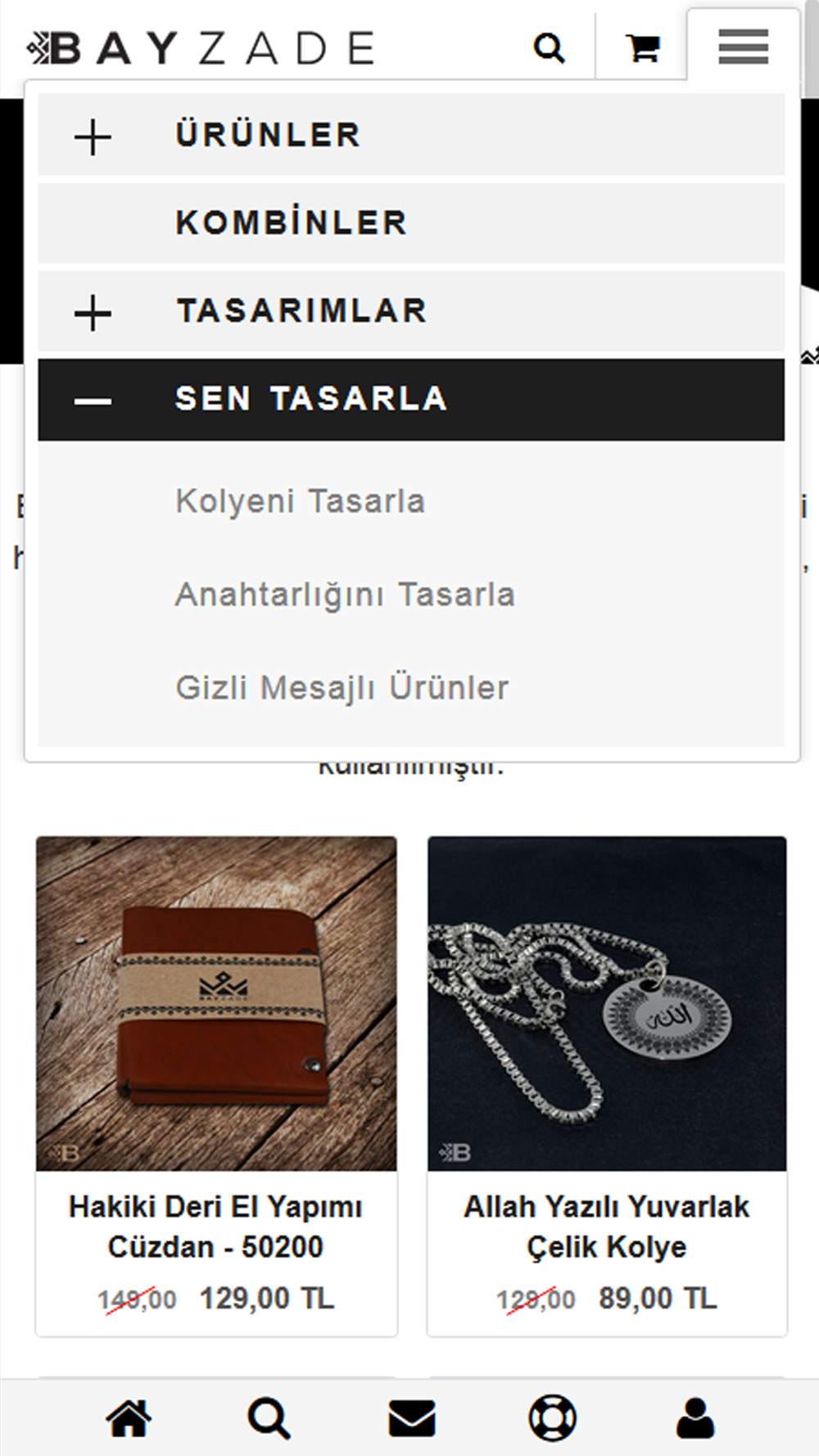
Task: Open the KOMBİNLER menu item
Action: pos(411,223)
